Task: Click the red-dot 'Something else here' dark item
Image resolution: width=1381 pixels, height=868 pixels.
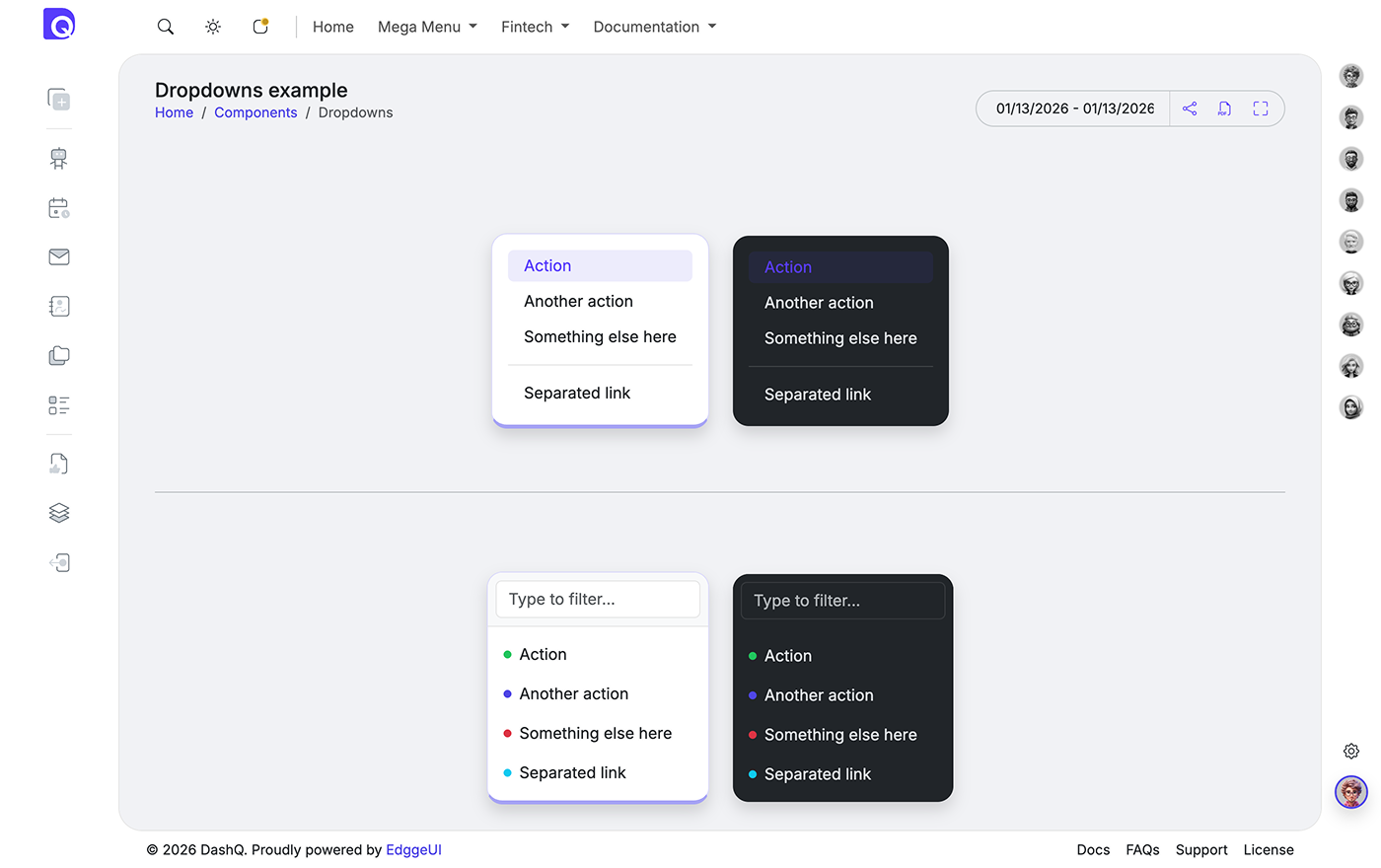Action: point(840,735)
